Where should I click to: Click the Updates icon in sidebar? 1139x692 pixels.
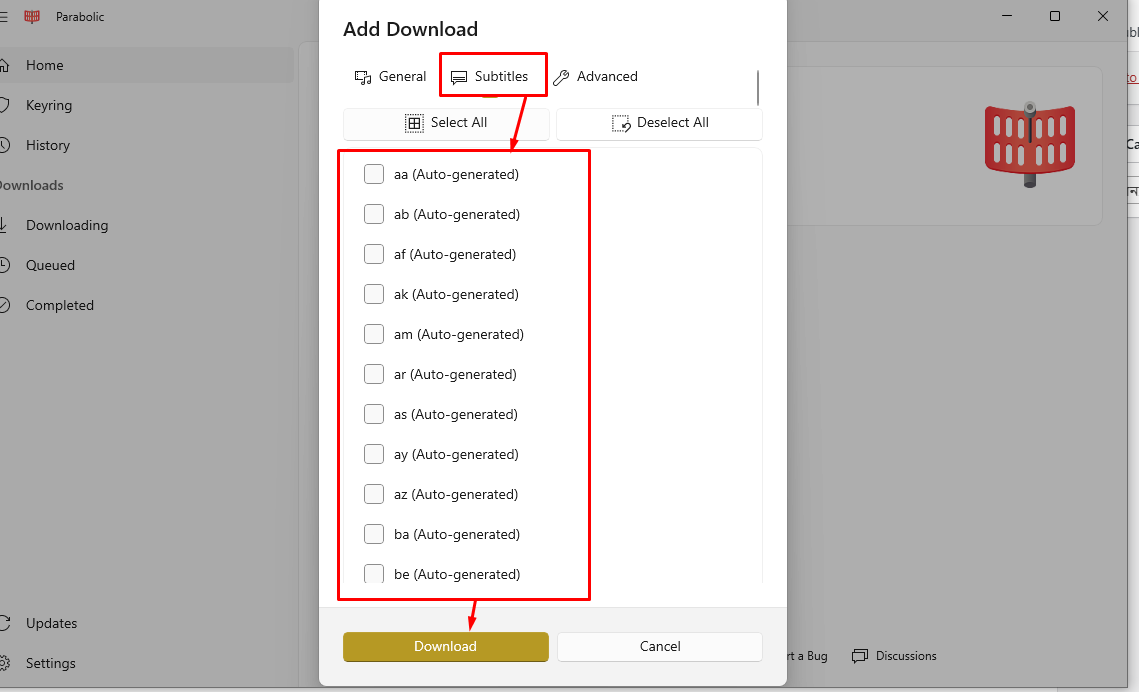(5, 623)
